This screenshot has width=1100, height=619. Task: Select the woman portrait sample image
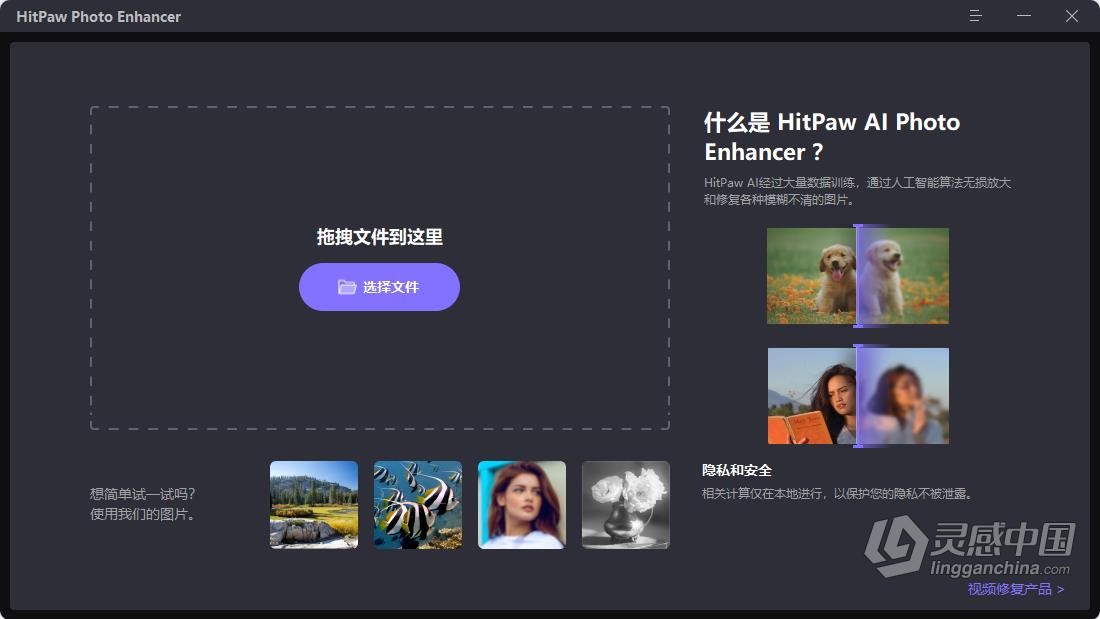522,505
